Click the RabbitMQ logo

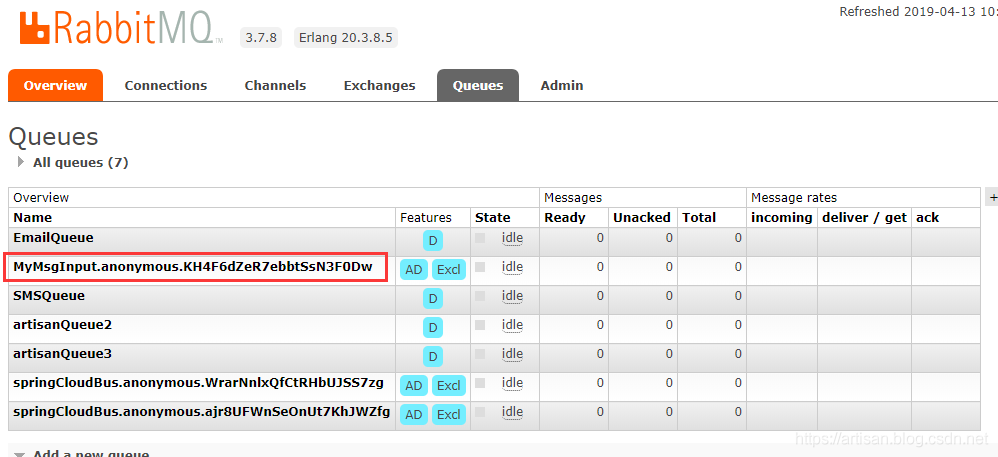pyautogui.click(x=120, y=29)
